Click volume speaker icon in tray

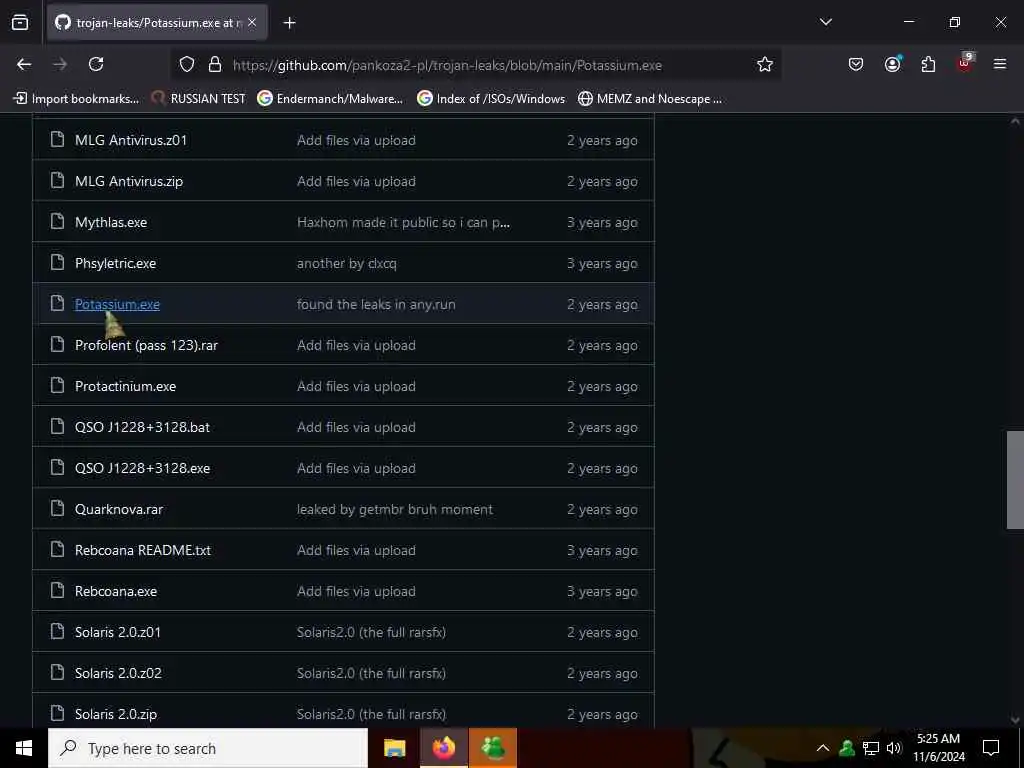click(x=894, y=748)
